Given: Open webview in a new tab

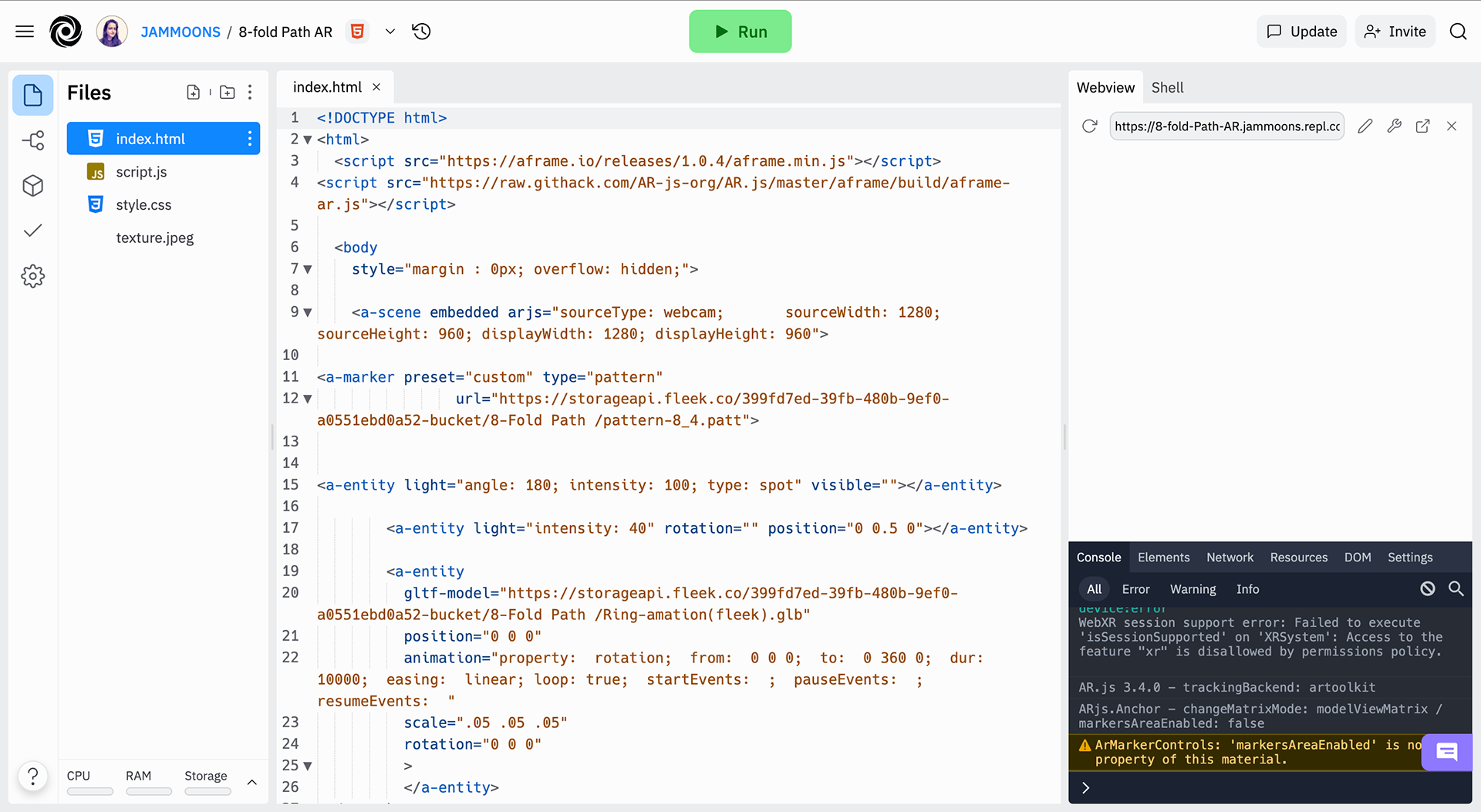Looking at the screenshot, I should pyautogui.click(x=1422, y=126).
